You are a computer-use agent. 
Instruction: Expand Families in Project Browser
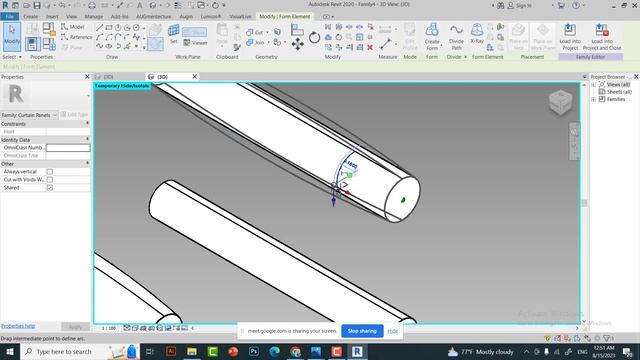[594, 99]
